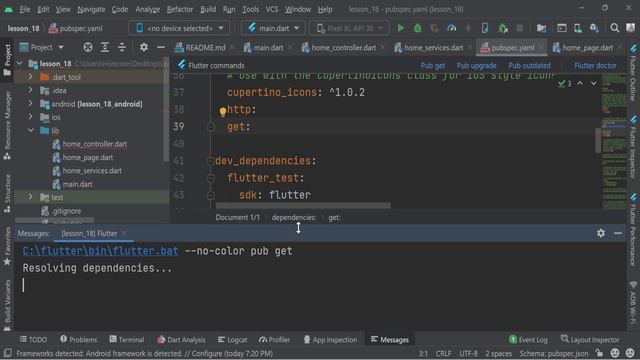640x360 pixels.
Task: Open the Project view dropdown
Action: click(42, 47)
